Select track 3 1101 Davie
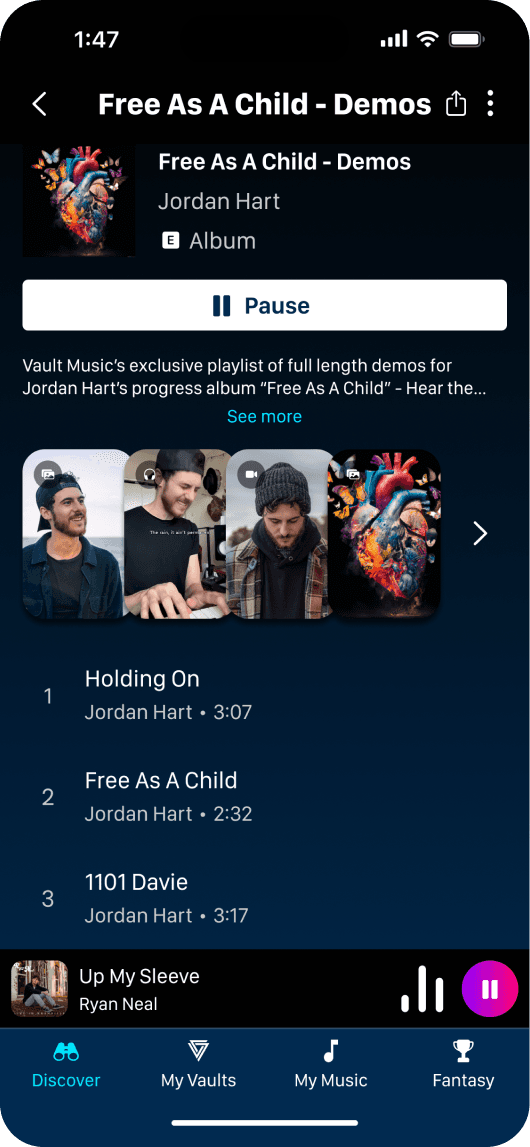The height and width of the screenshot is (1147, 530). point(265,898)
